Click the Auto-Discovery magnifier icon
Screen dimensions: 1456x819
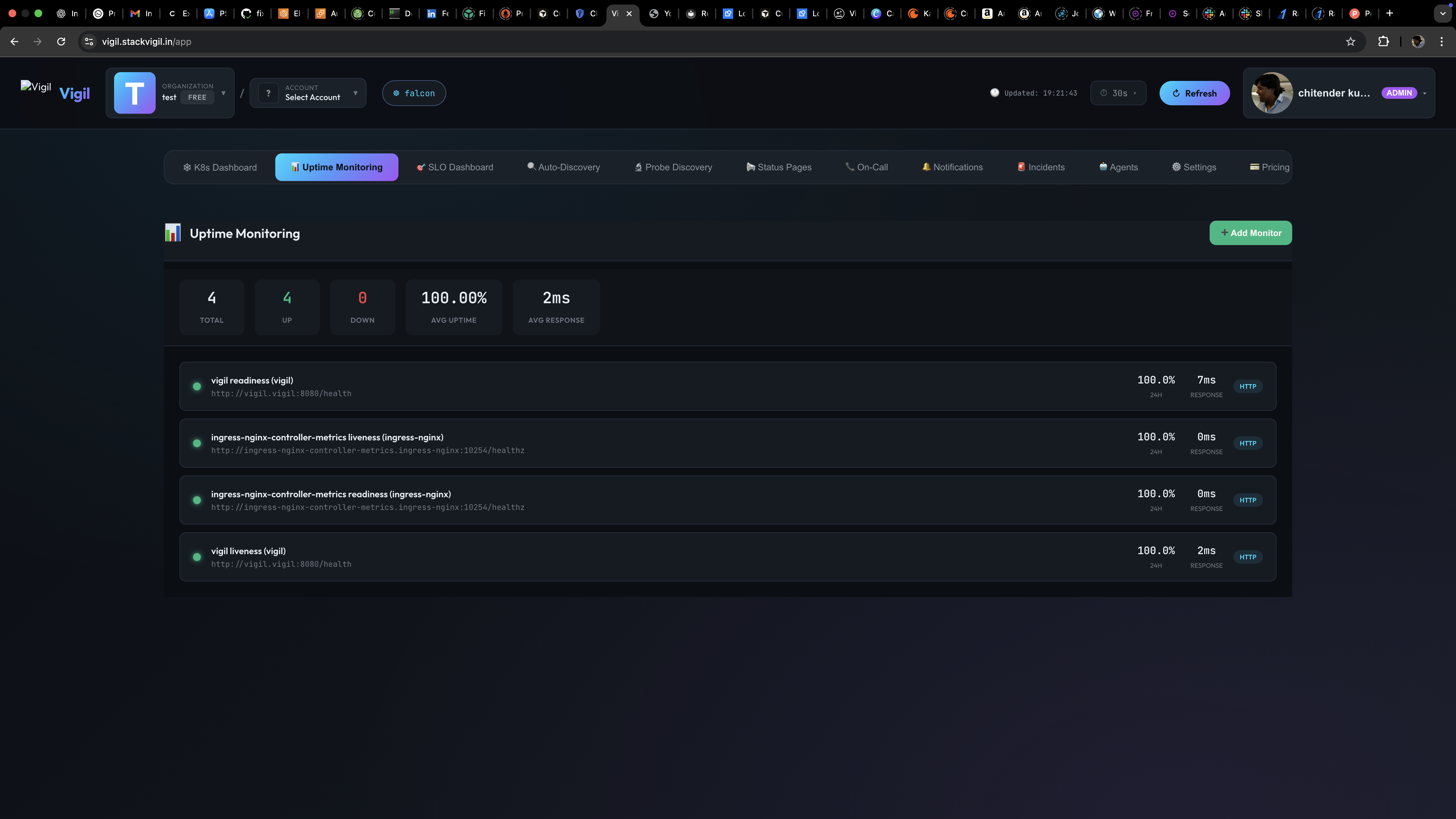[531, 167]
